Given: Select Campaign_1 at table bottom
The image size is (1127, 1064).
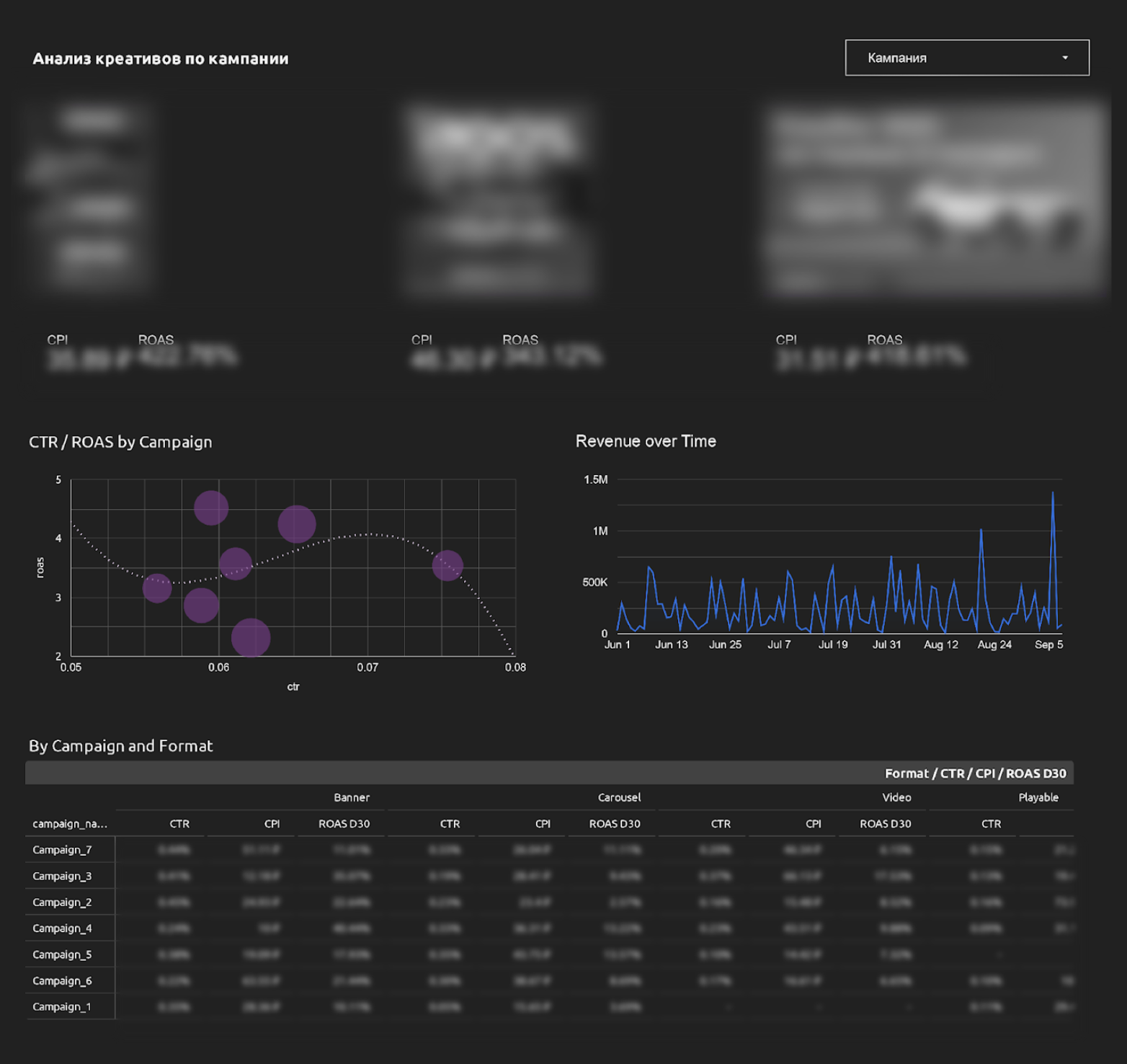Looking at the screenshot, I should click(x=62, y=1007).
